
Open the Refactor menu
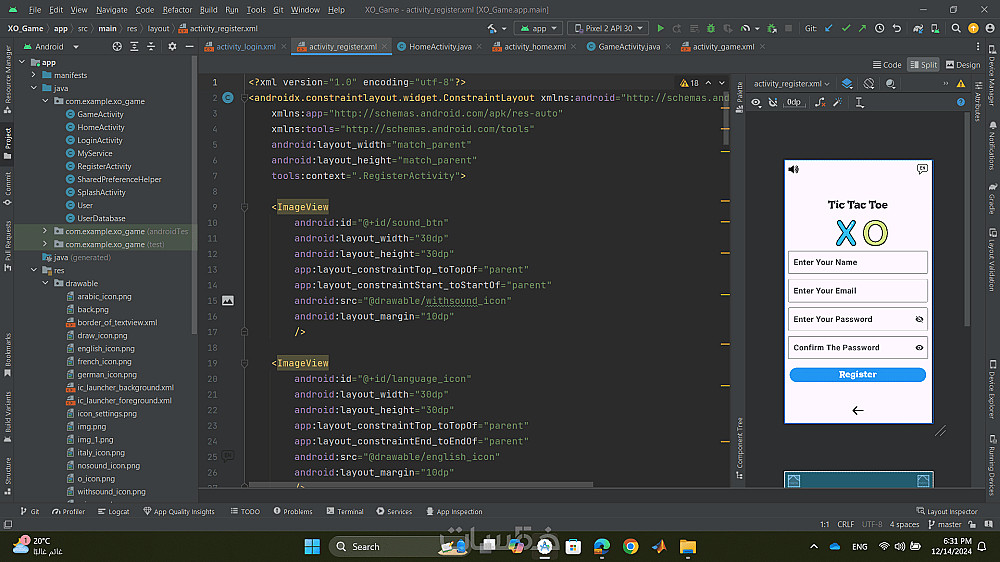click(177, 9)
